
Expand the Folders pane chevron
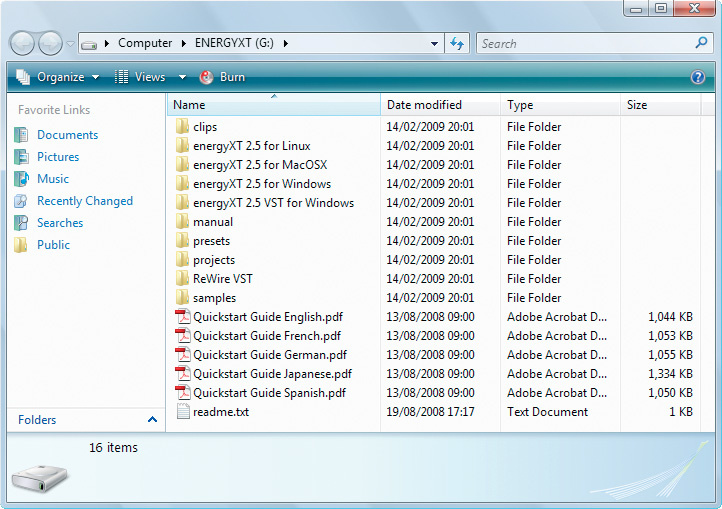point(152,420)
